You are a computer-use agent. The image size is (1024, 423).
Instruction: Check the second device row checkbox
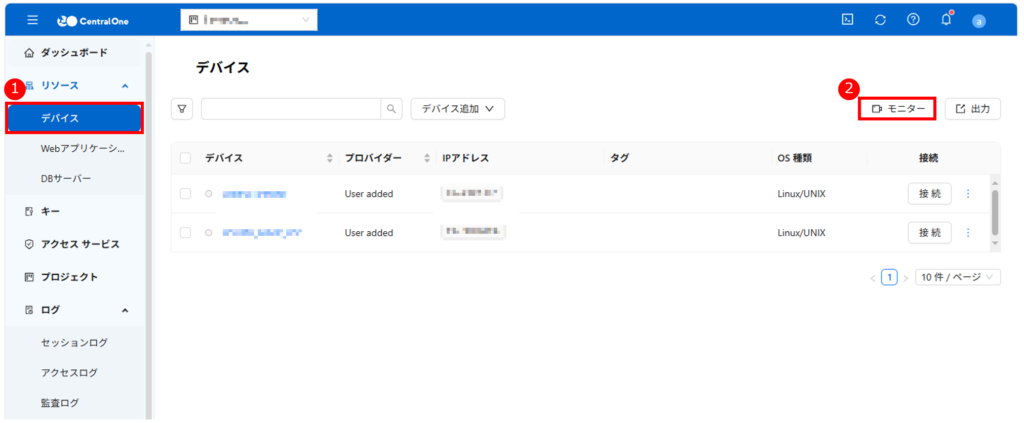pos(185,233)
